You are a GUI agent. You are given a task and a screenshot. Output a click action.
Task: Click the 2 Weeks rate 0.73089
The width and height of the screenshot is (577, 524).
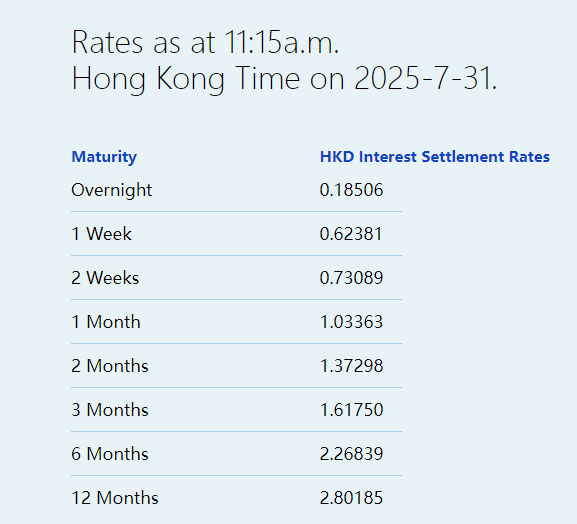click(351, 278)
